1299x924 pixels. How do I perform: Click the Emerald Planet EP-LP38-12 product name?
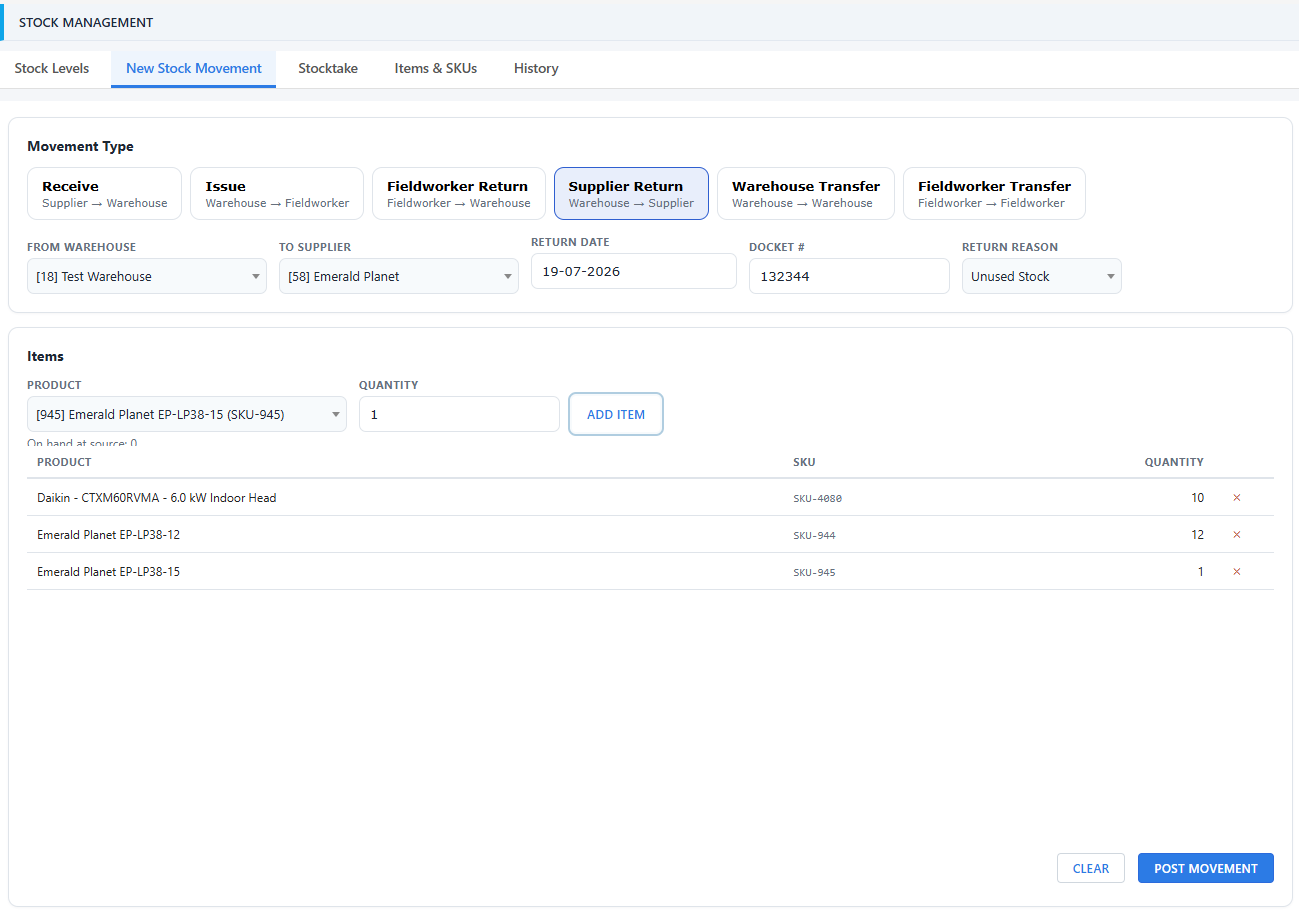[x=109, y=535]
